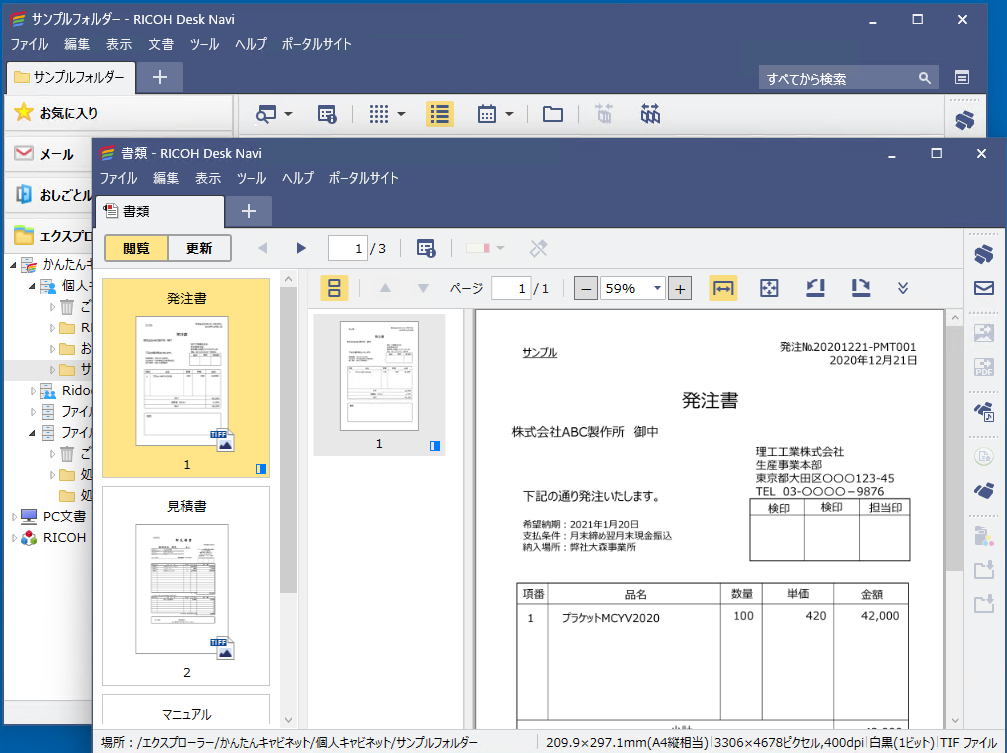The image size is (1007, 753).
Task: Select page 1 thumbnail in page list
Action: click(379, 384)
